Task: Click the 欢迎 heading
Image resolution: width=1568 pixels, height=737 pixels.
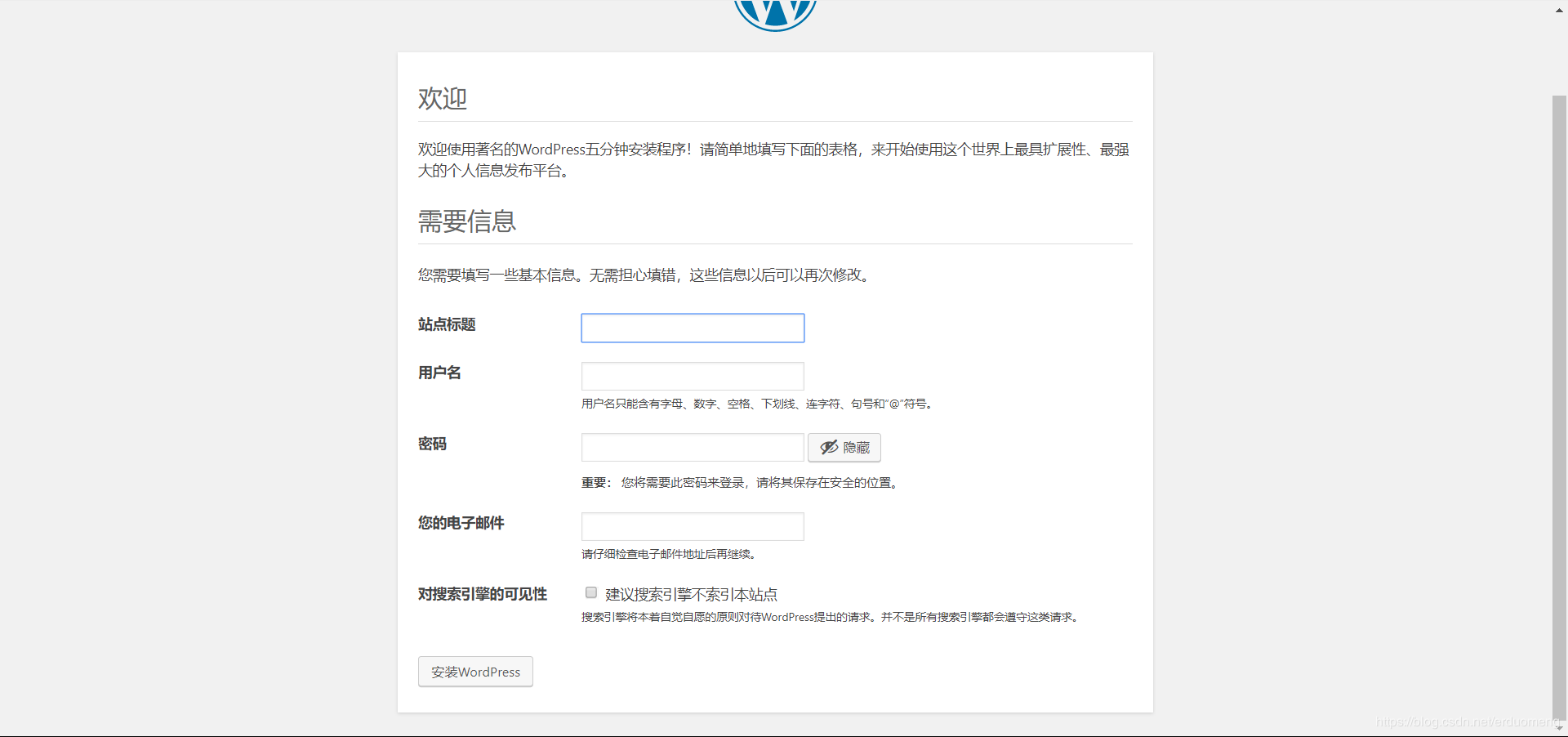Action: click(x=443, y=98)
